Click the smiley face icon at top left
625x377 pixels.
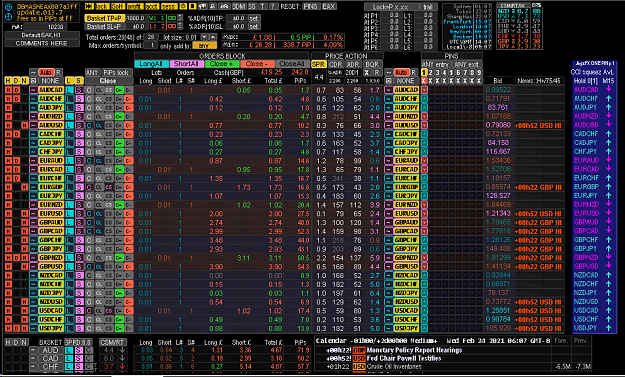tap(9, 7)
